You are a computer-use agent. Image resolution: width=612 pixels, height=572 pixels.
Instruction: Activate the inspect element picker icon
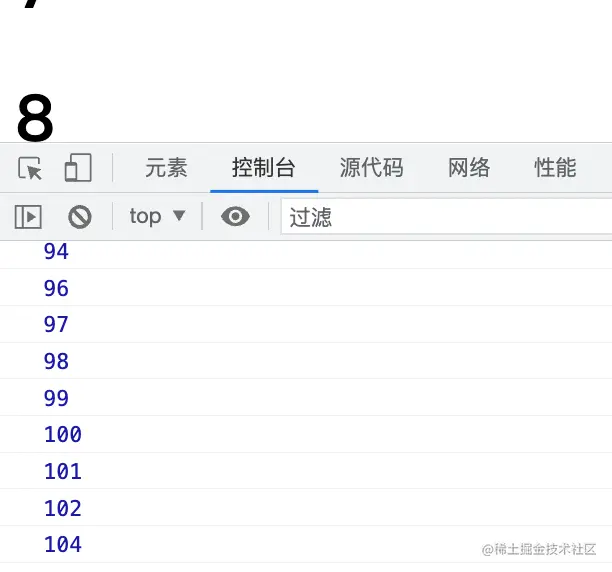(x=30, y=168)
